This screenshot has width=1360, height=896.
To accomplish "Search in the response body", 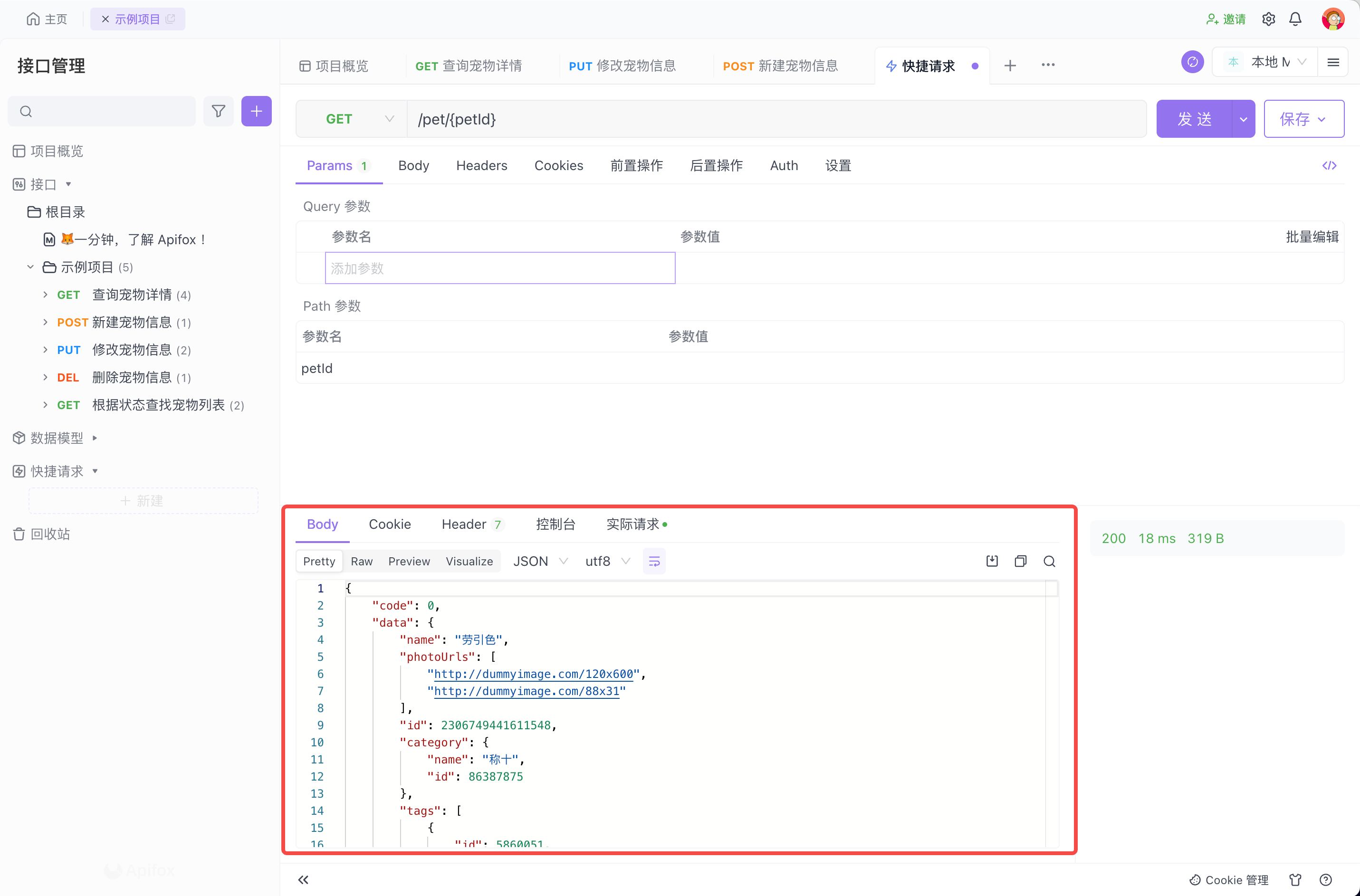I will [1049, 561].
